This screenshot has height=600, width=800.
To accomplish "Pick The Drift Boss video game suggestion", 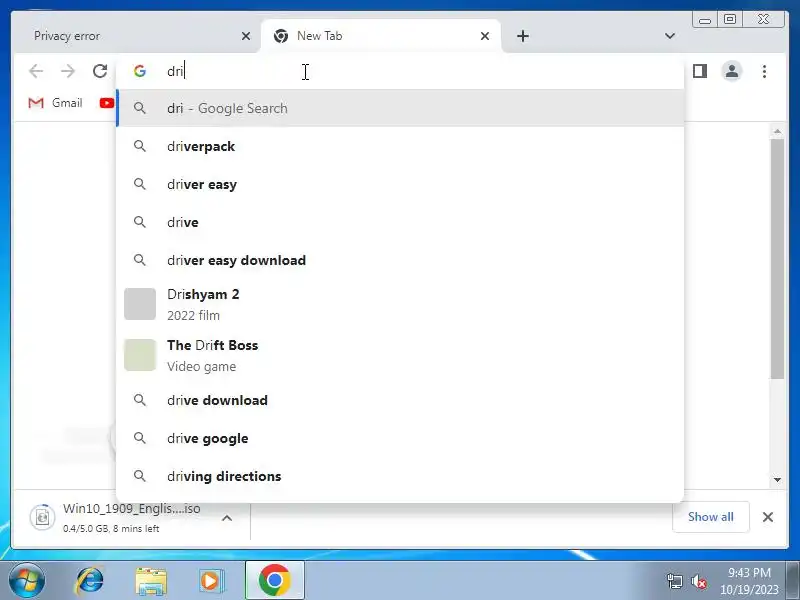I will (400, 356).
